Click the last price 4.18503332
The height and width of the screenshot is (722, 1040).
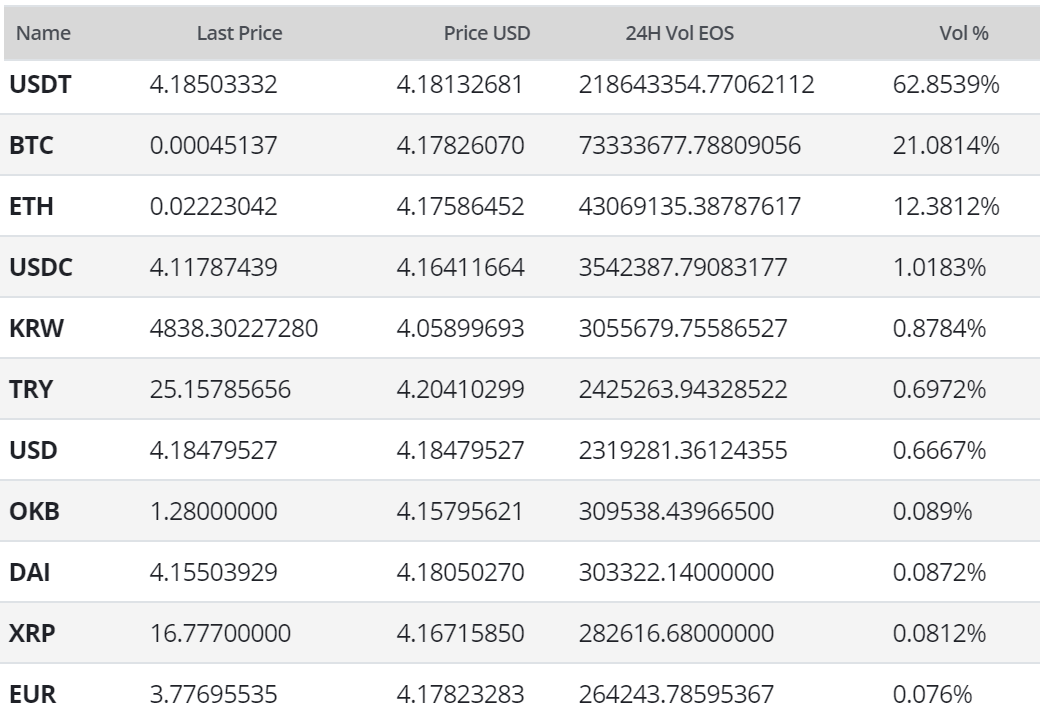coord(214,85)
